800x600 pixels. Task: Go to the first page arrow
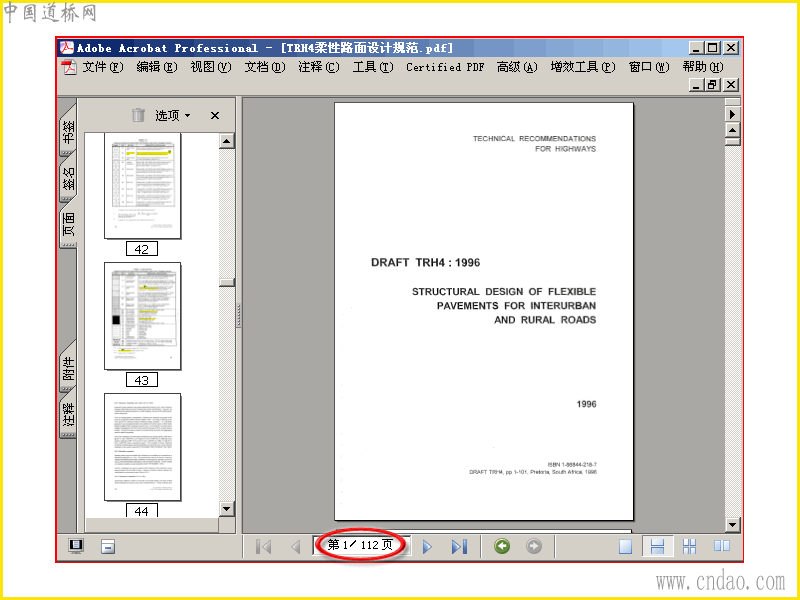coord(263,546)
